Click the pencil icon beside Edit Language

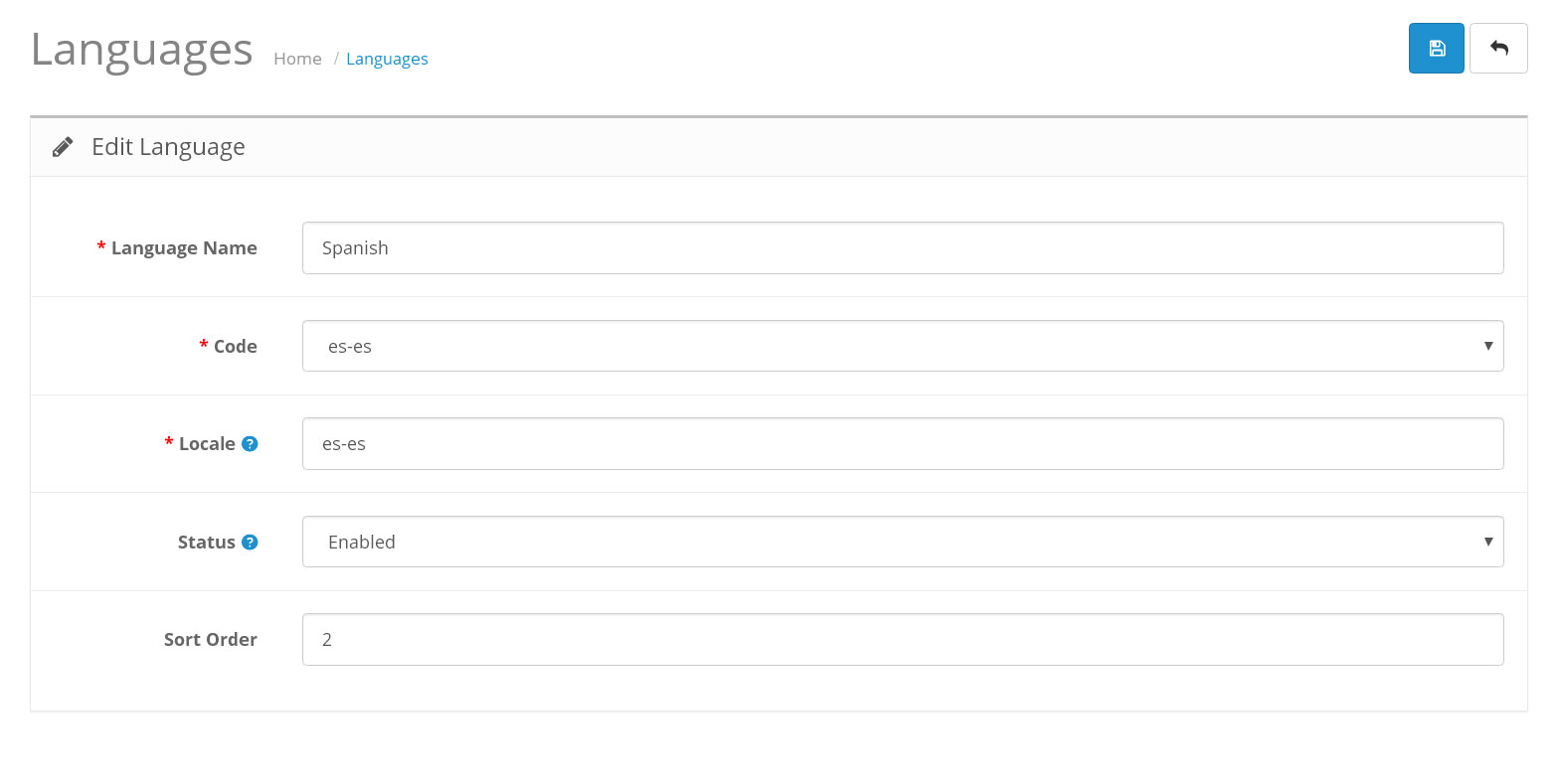[63, 147]
